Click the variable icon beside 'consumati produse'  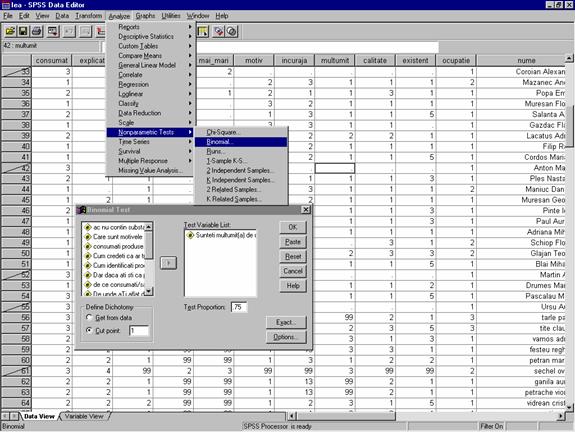(x=87, y=246)
